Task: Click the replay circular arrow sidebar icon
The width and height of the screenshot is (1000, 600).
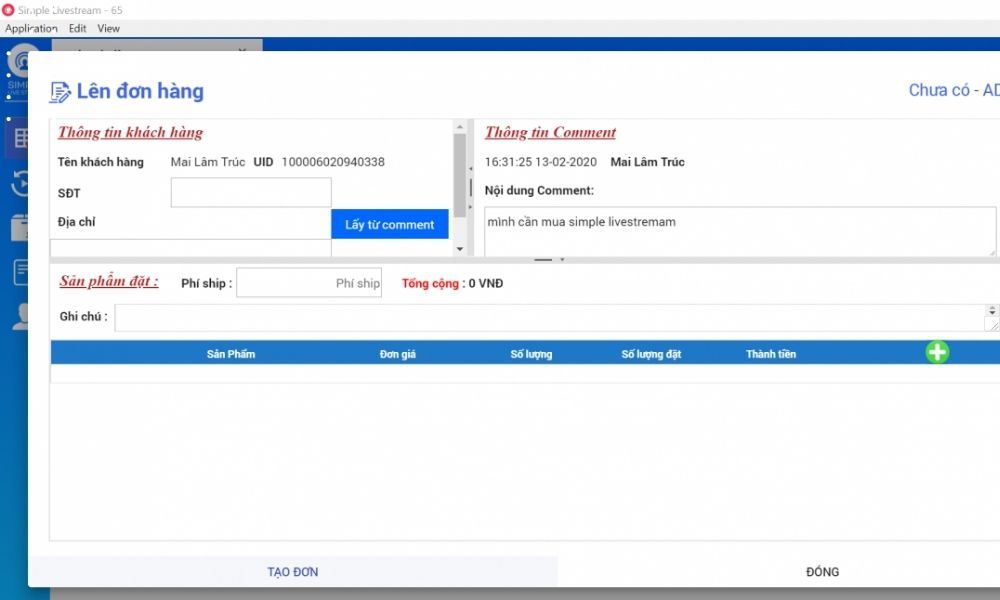Action: pos(19,183)
